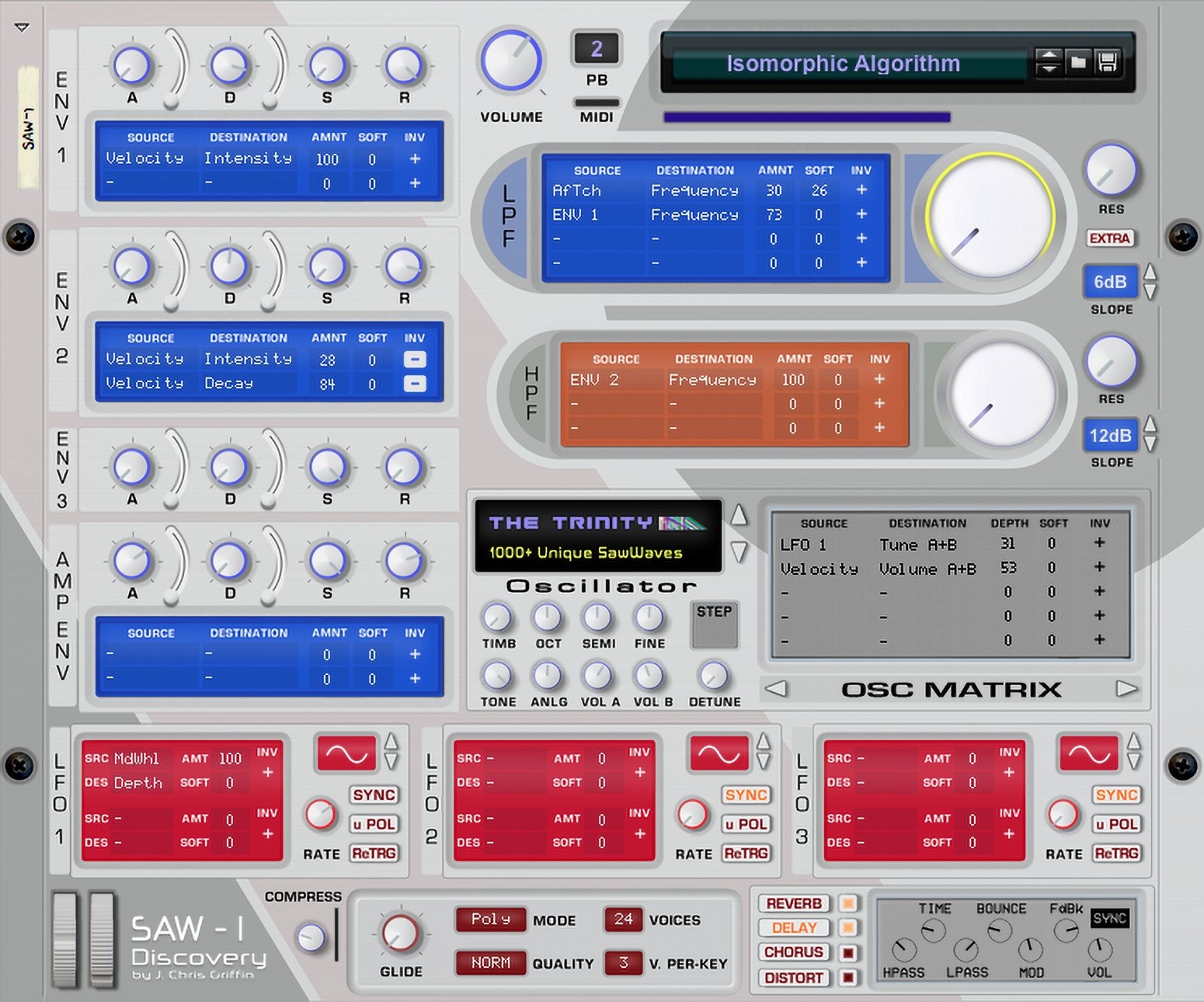Select the LFO 2 waveform shape icon
This screenshot has width=1204, height=1002.
tap(719, 753)
